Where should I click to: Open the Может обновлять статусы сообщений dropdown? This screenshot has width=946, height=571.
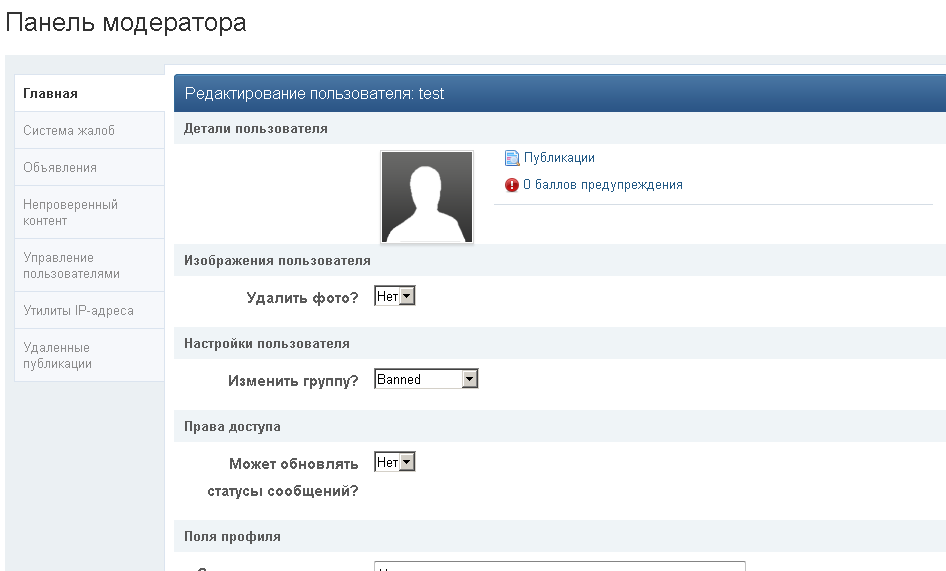pyautogui.click(x=394, y=462)
